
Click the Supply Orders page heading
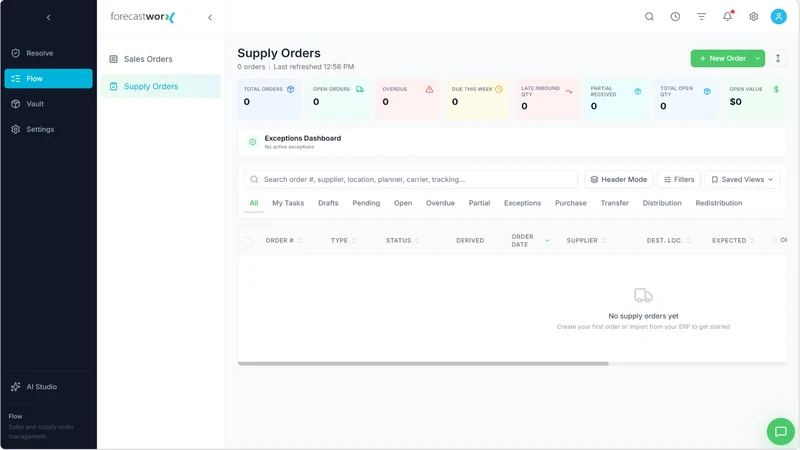coord(279,53)
